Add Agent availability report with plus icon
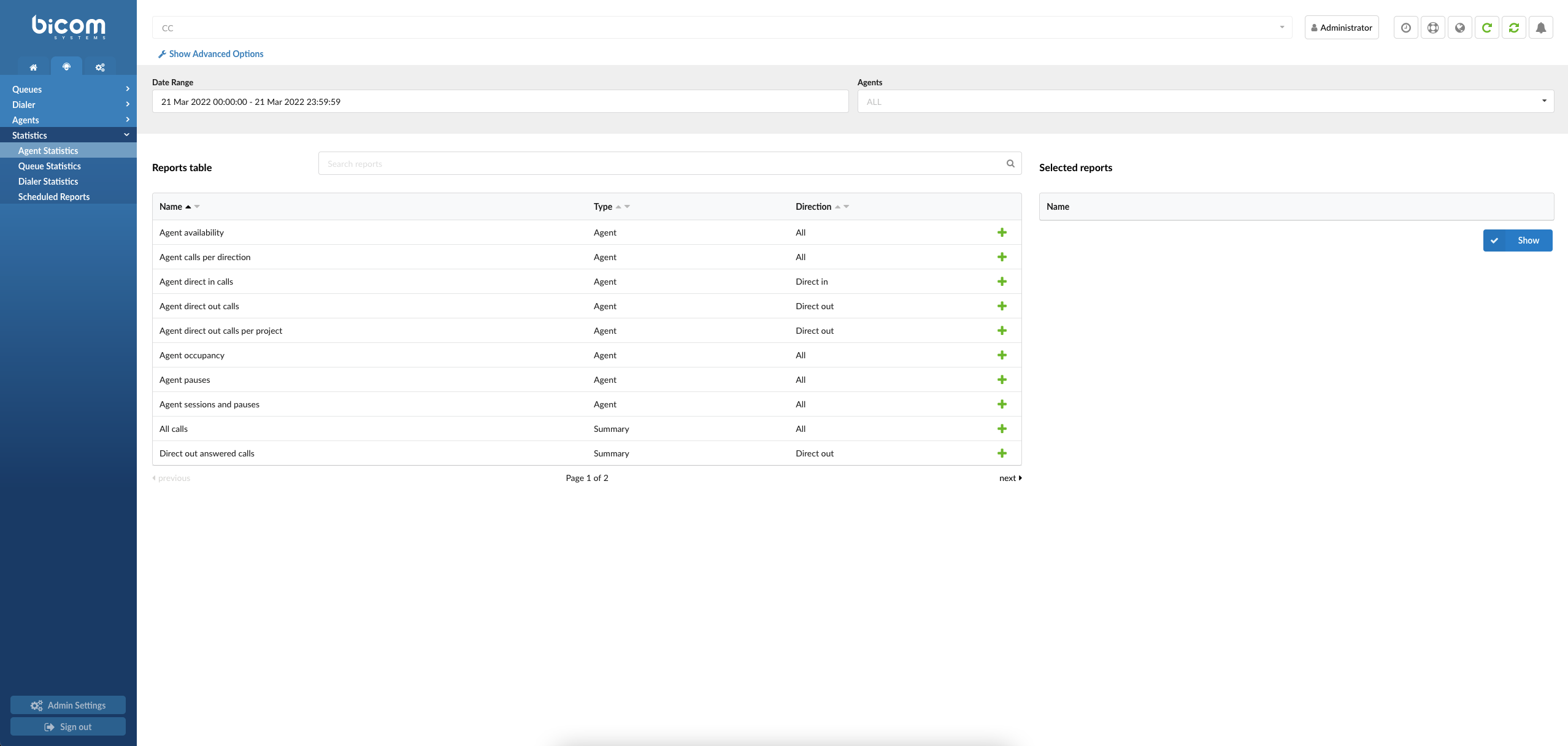The image size is (1568, 746). click(1002, 232)
